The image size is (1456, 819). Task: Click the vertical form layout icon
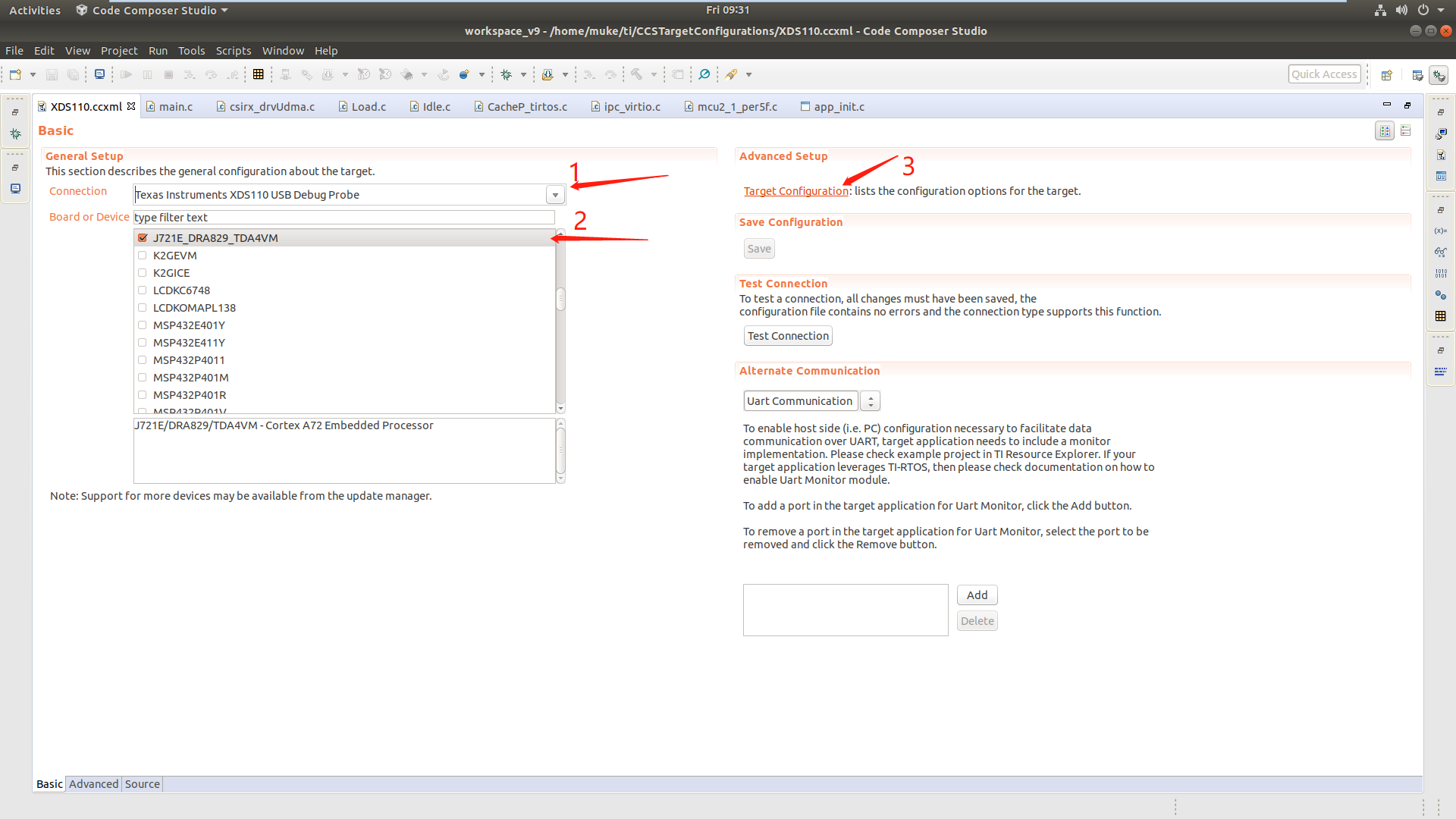(x=1406, y=131)
